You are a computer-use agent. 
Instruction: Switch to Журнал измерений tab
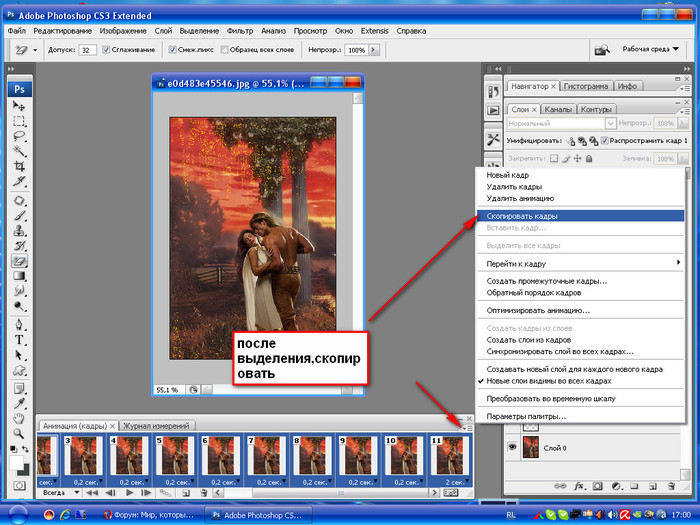tap(156, 426)
